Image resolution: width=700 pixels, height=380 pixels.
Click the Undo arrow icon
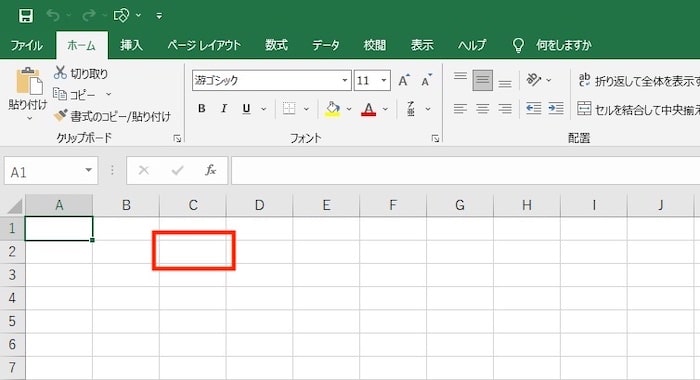click(x=53, y=16)
